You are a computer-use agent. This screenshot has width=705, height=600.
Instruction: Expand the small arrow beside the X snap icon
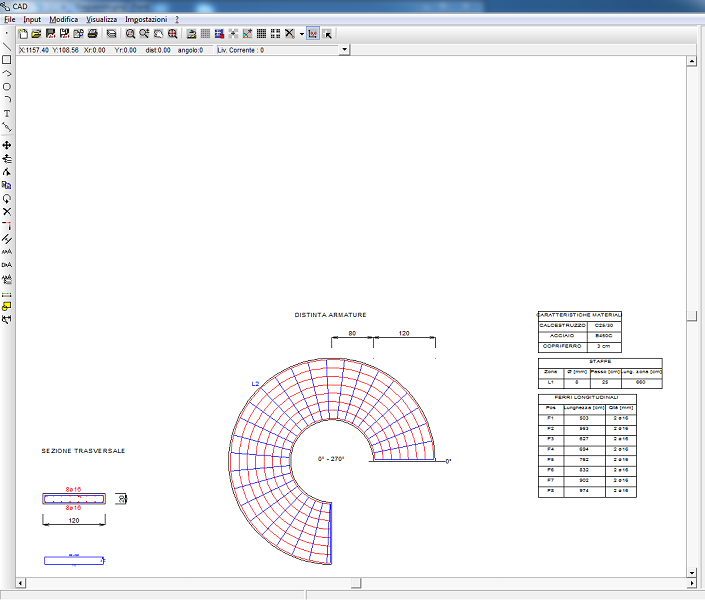[x=302, y=34]
